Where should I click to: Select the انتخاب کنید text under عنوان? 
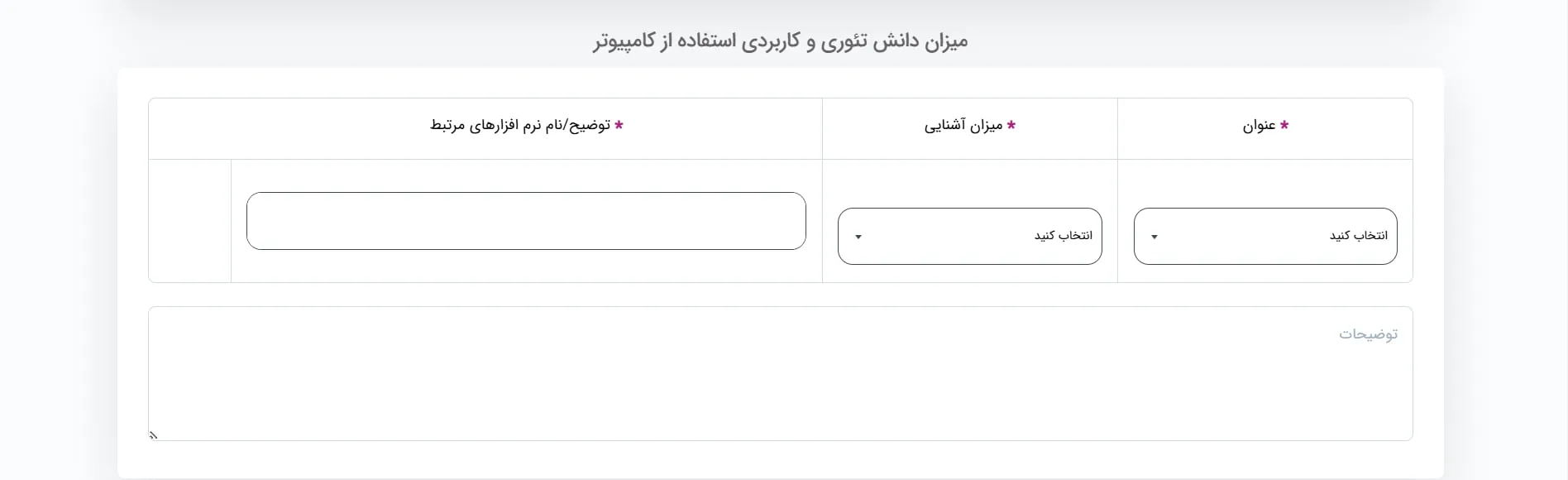[1358, 236]
